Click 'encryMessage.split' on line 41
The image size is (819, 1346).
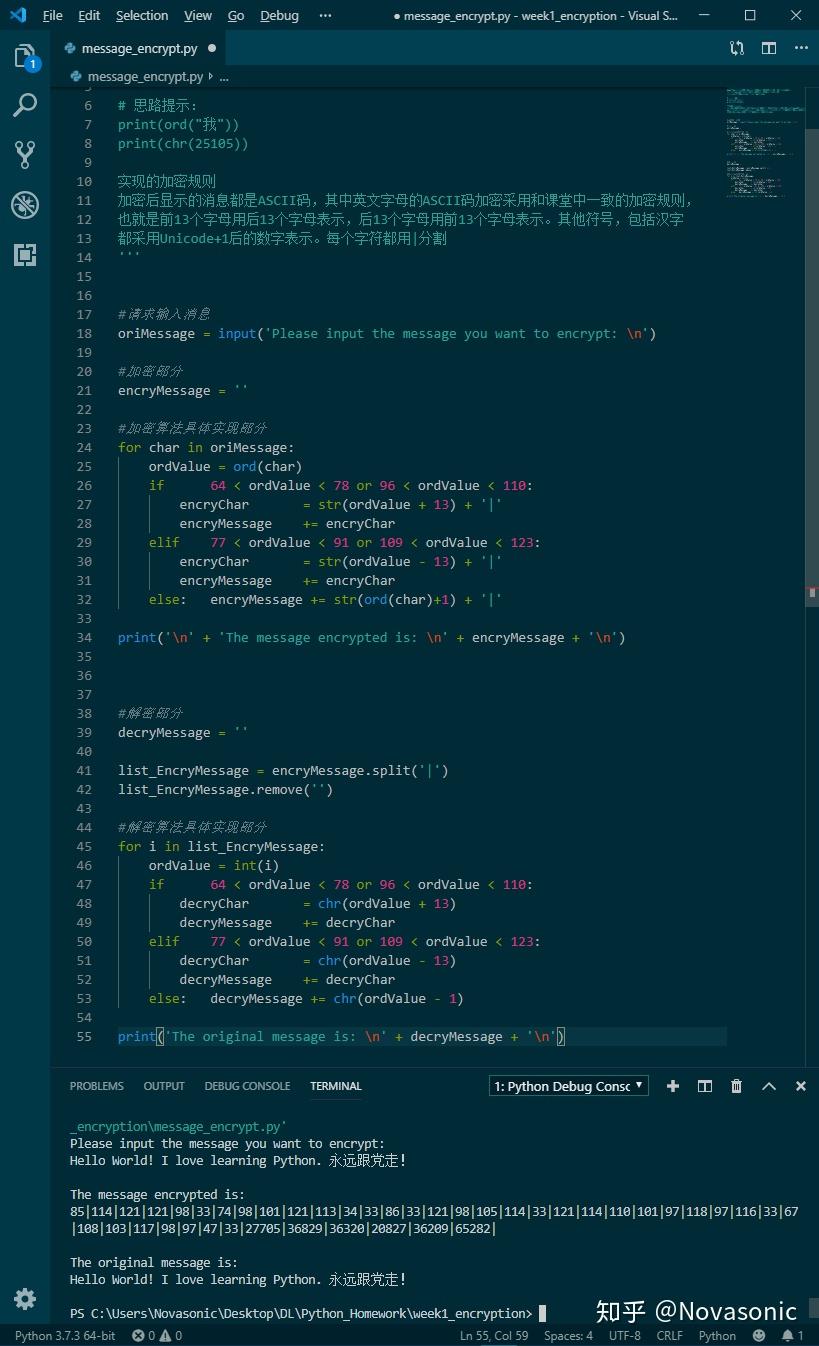(341, 771)
